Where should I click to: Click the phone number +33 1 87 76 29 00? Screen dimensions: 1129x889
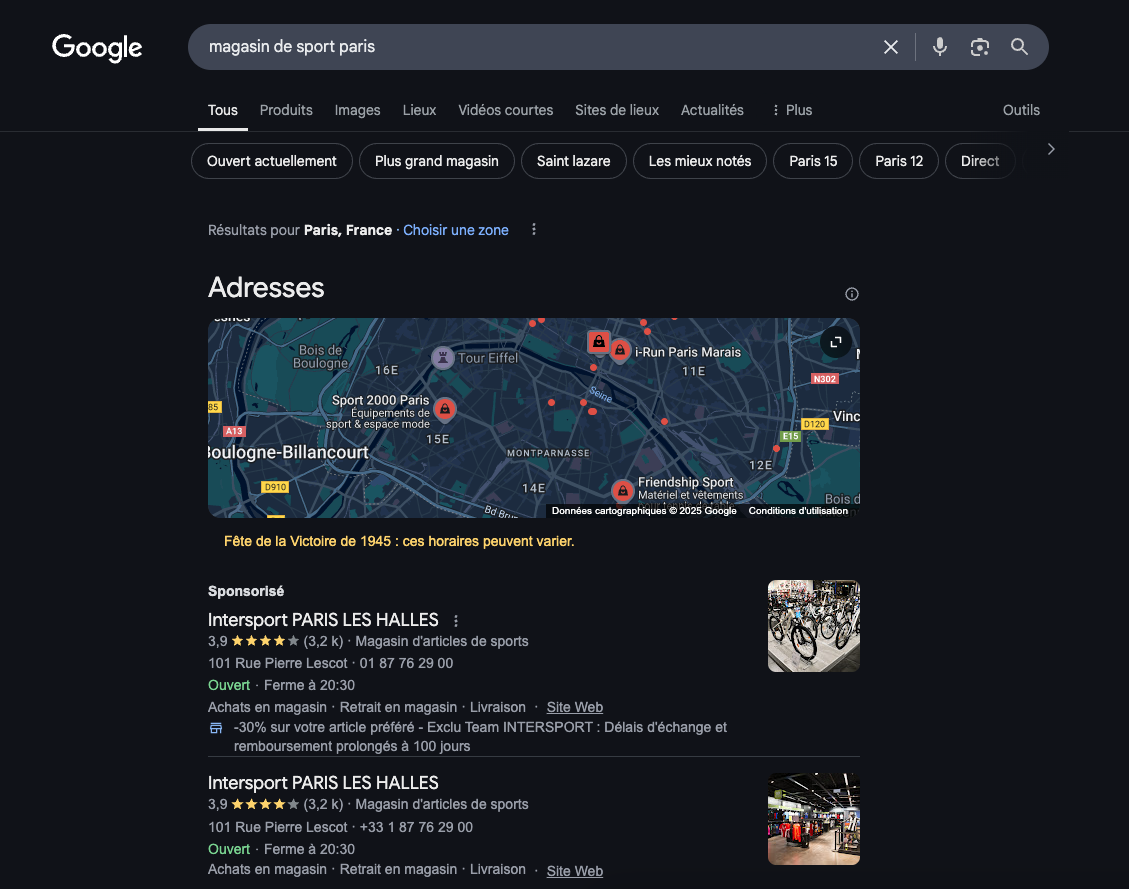pos(416,828)
